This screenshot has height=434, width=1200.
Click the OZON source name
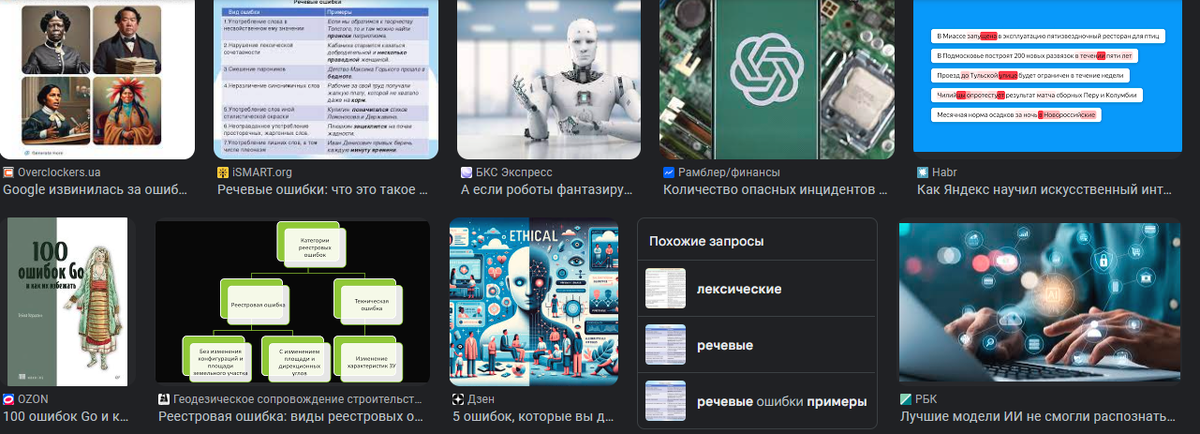[33, 399]
